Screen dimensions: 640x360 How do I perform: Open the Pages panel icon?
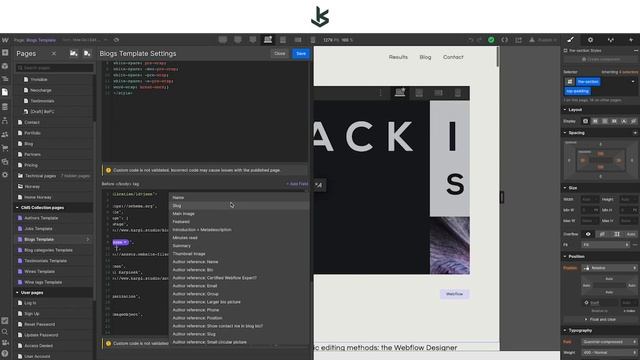tap(5, 92)
